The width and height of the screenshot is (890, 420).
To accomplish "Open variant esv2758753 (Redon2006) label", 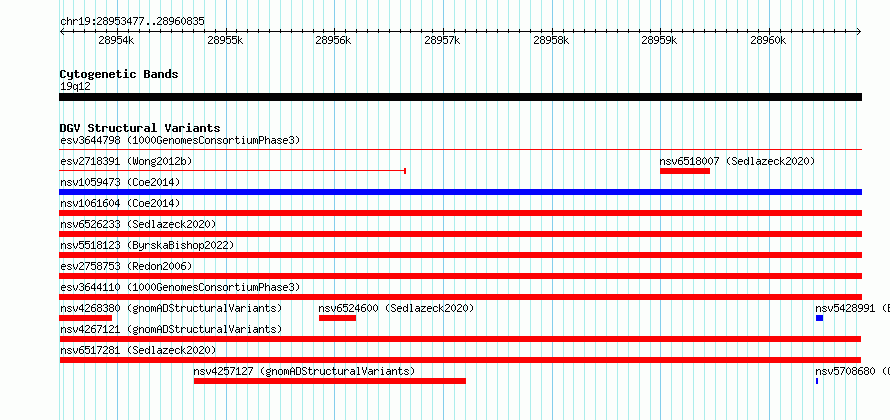I will 126,267.
